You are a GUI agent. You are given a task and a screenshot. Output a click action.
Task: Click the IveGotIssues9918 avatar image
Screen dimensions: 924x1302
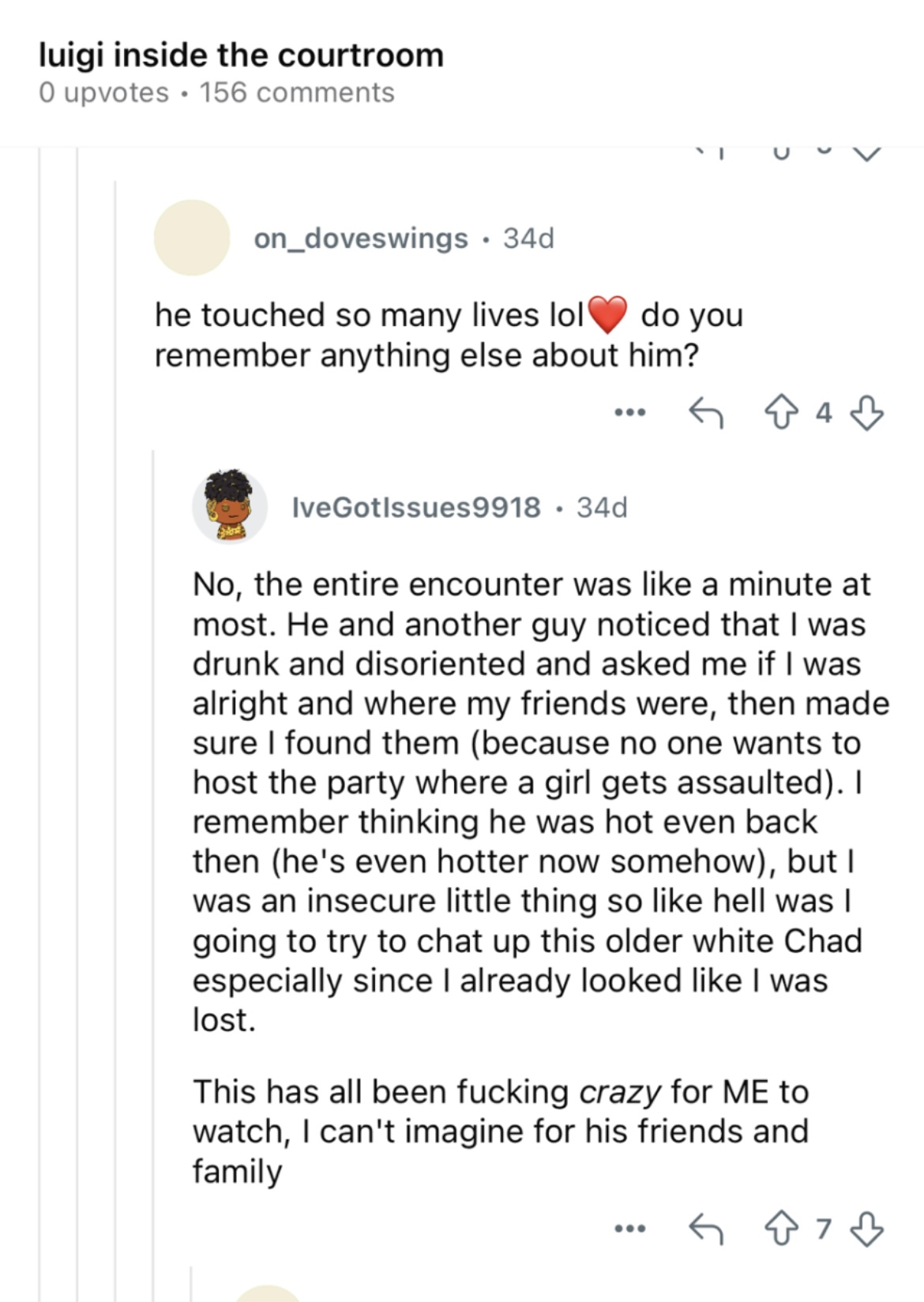point(230,507)
